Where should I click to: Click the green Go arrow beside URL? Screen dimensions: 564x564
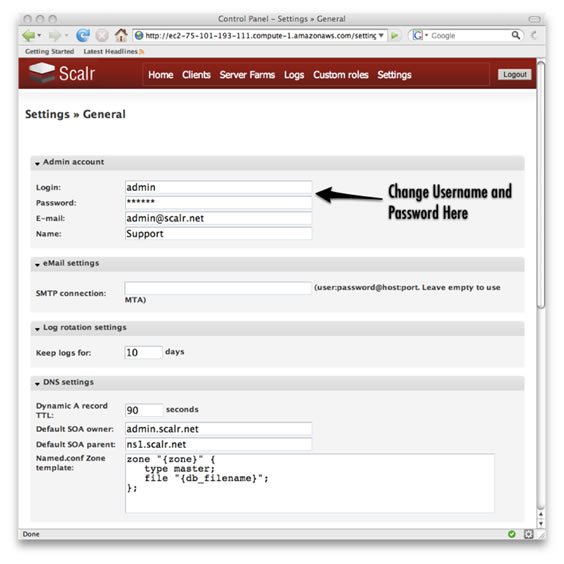pos(395,36)
